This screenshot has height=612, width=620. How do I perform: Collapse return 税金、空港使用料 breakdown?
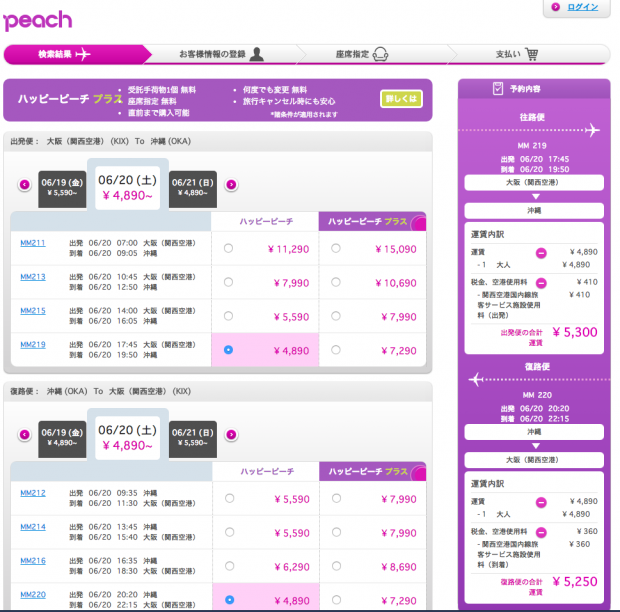click(x=541, y=533)
